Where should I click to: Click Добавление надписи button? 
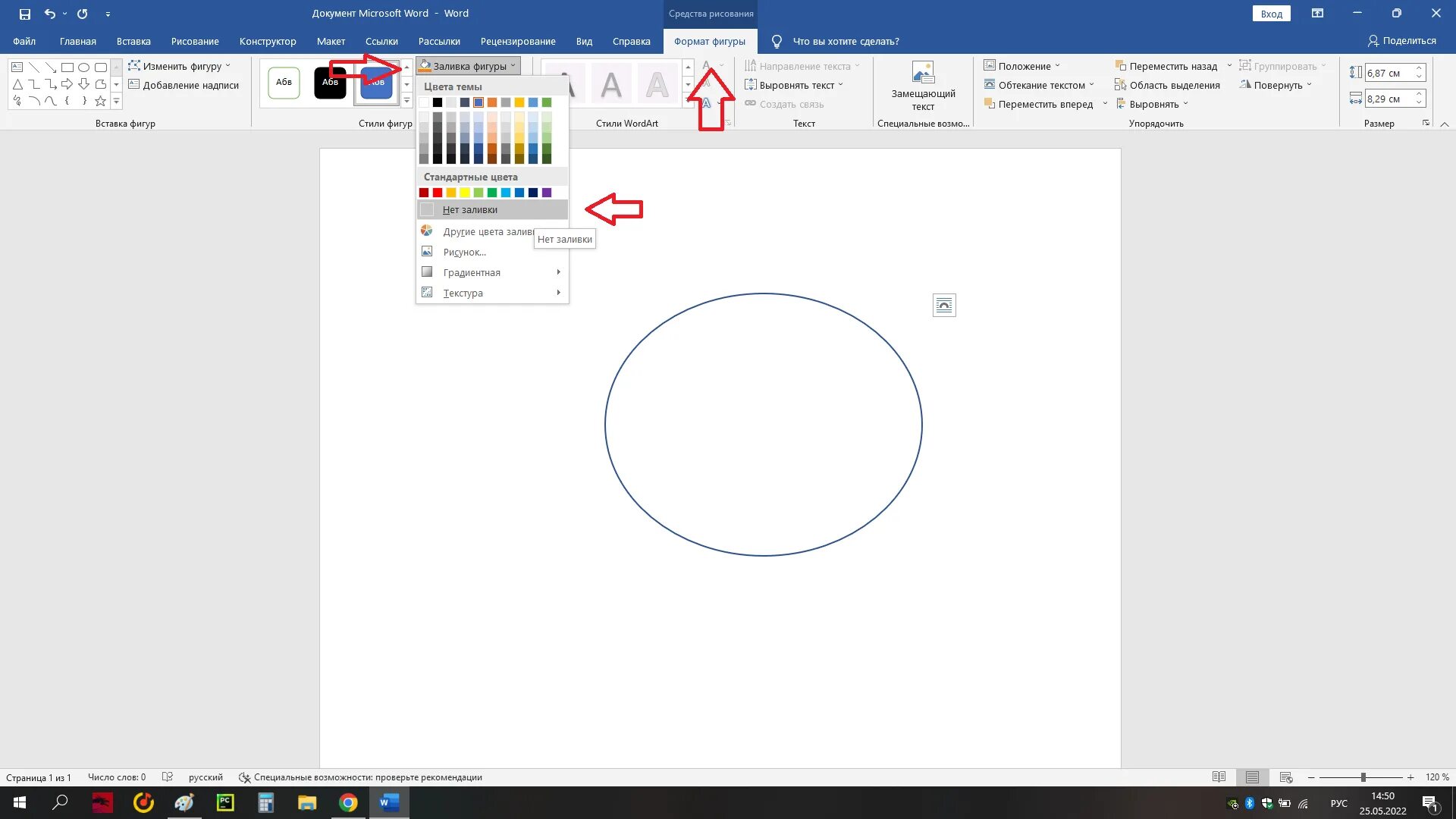pyautogui.click(x=184, y=85)
